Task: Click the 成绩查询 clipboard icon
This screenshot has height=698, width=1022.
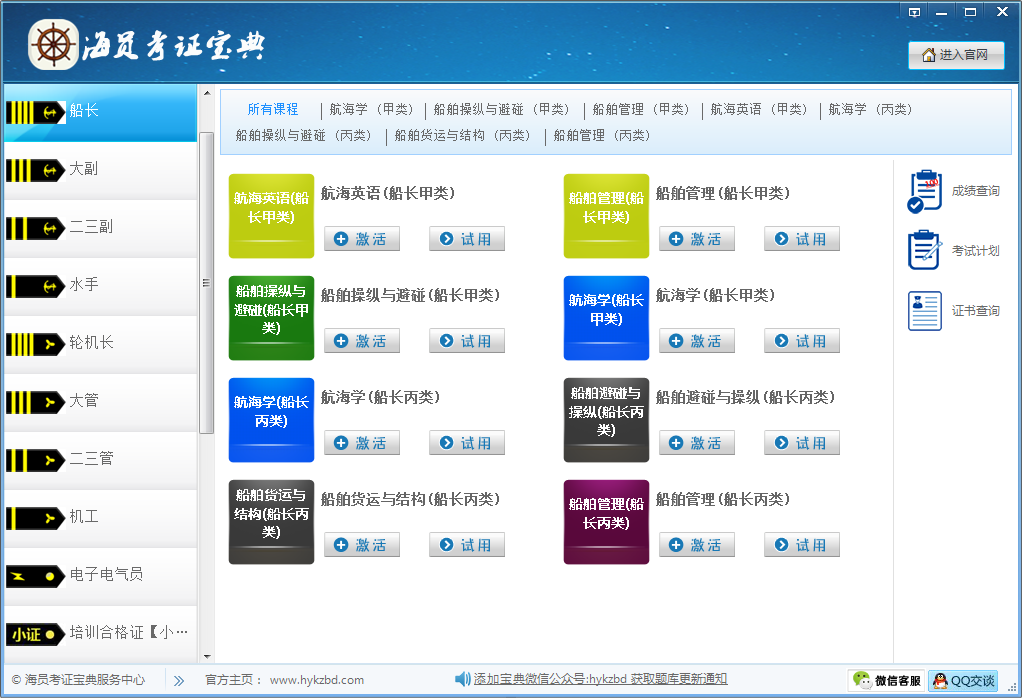Action: pos(925,191)
